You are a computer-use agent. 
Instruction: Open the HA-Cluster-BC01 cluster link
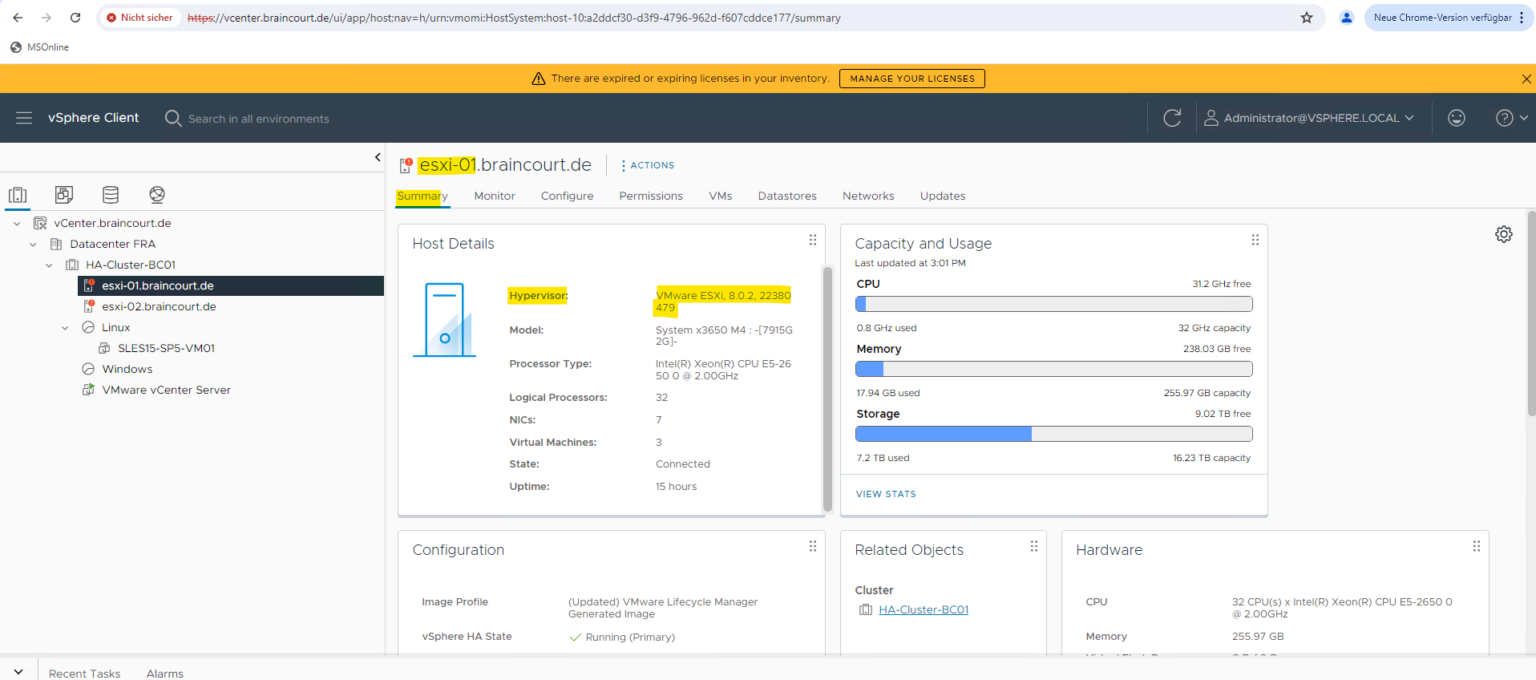coord(923,609)
